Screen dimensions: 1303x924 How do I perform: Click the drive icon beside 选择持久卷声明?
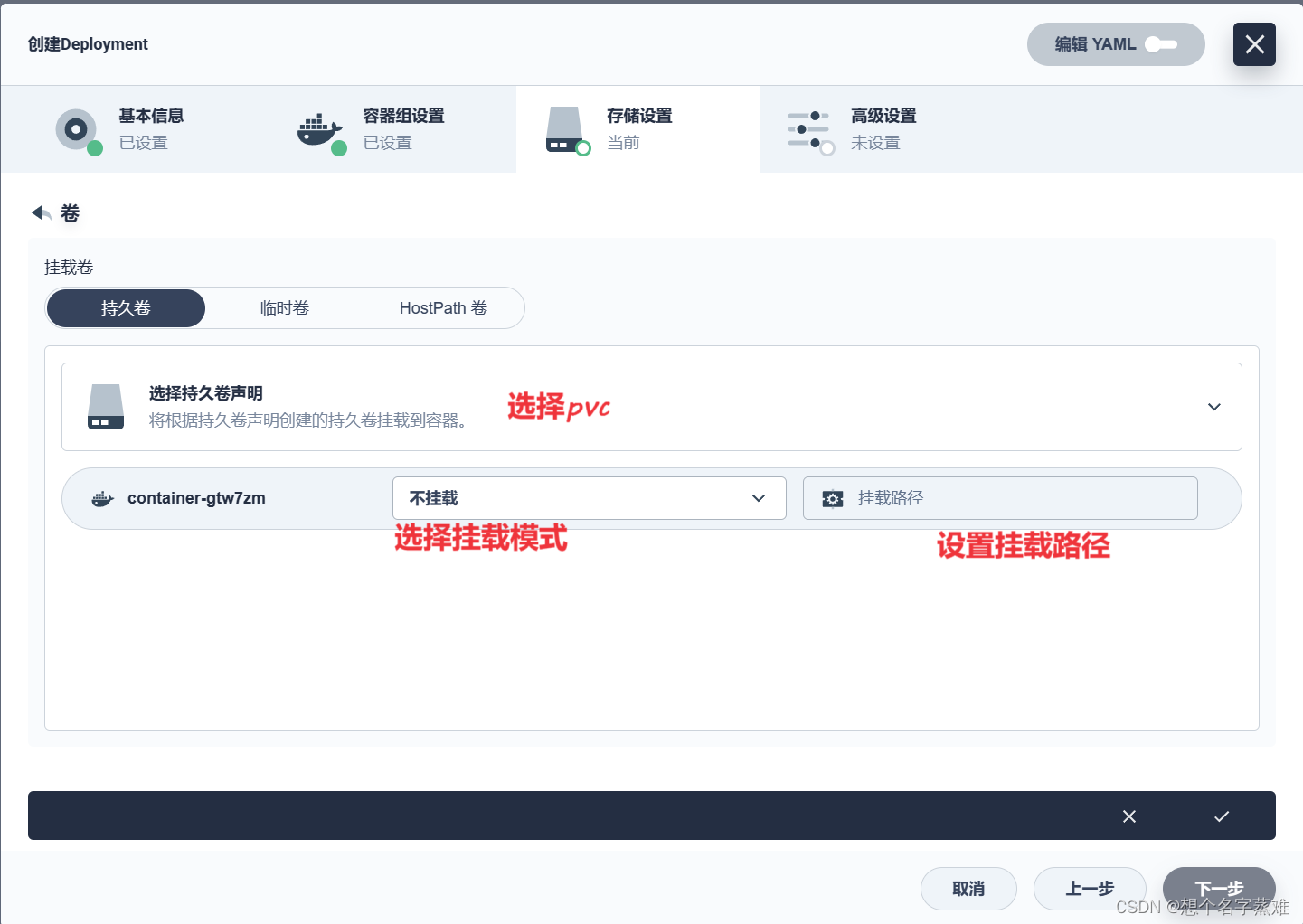coord(106,407)
